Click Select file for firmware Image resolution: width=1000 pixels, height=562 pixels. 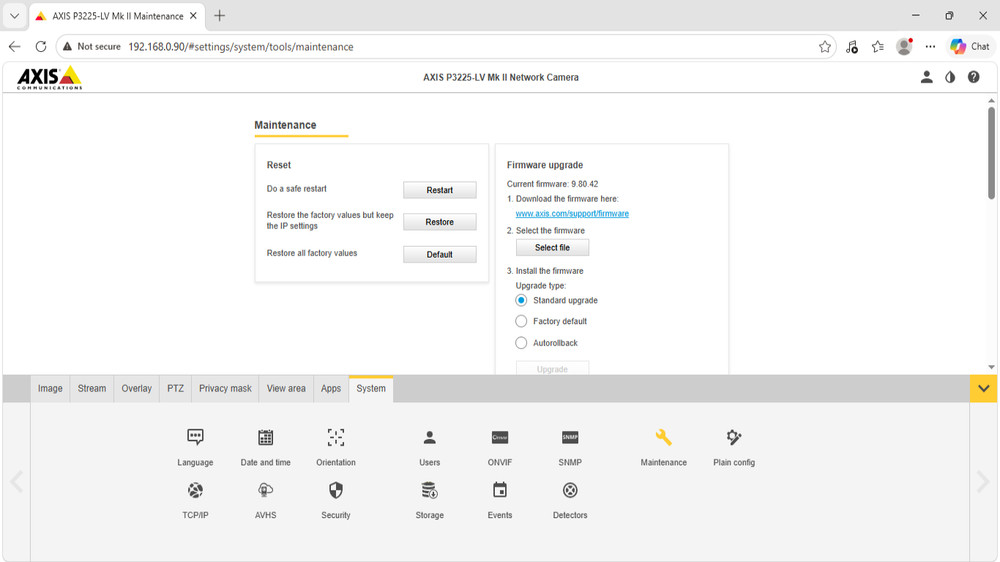tap(552, 248)
